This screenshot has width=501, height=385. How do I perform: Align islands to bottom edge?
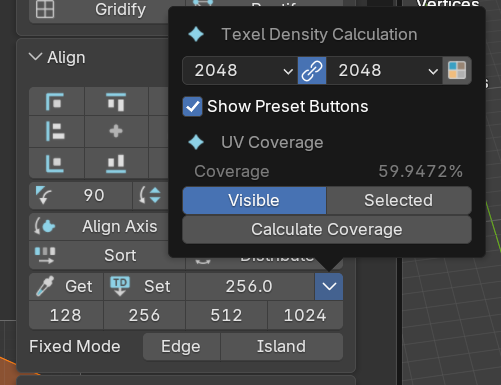pos(116,163)
